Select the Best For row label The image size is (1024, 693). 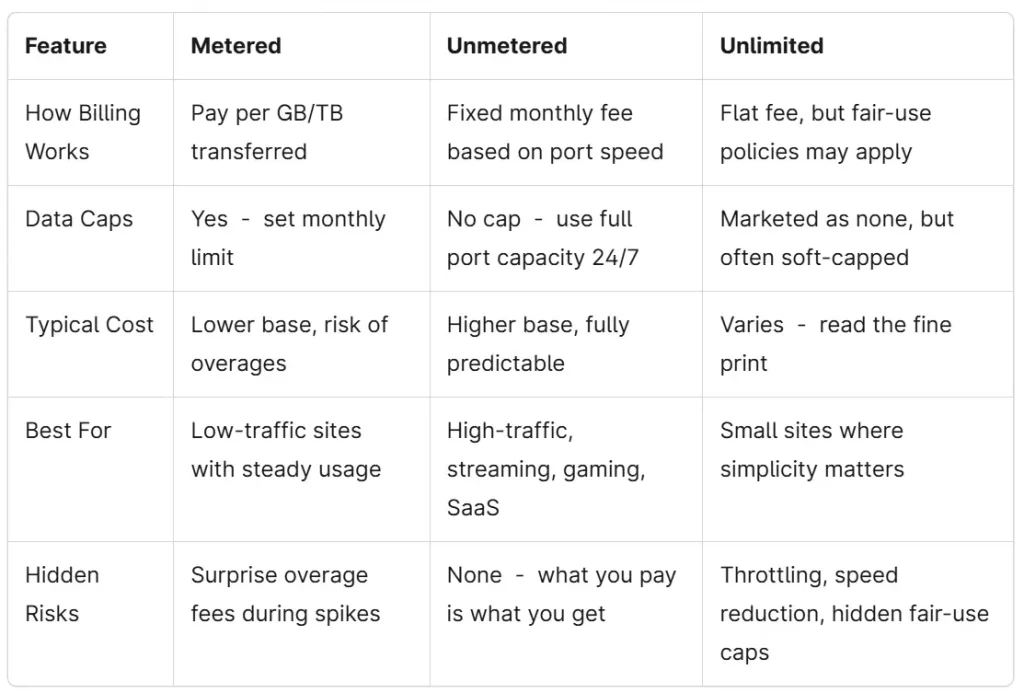click(x=68, y=431)
